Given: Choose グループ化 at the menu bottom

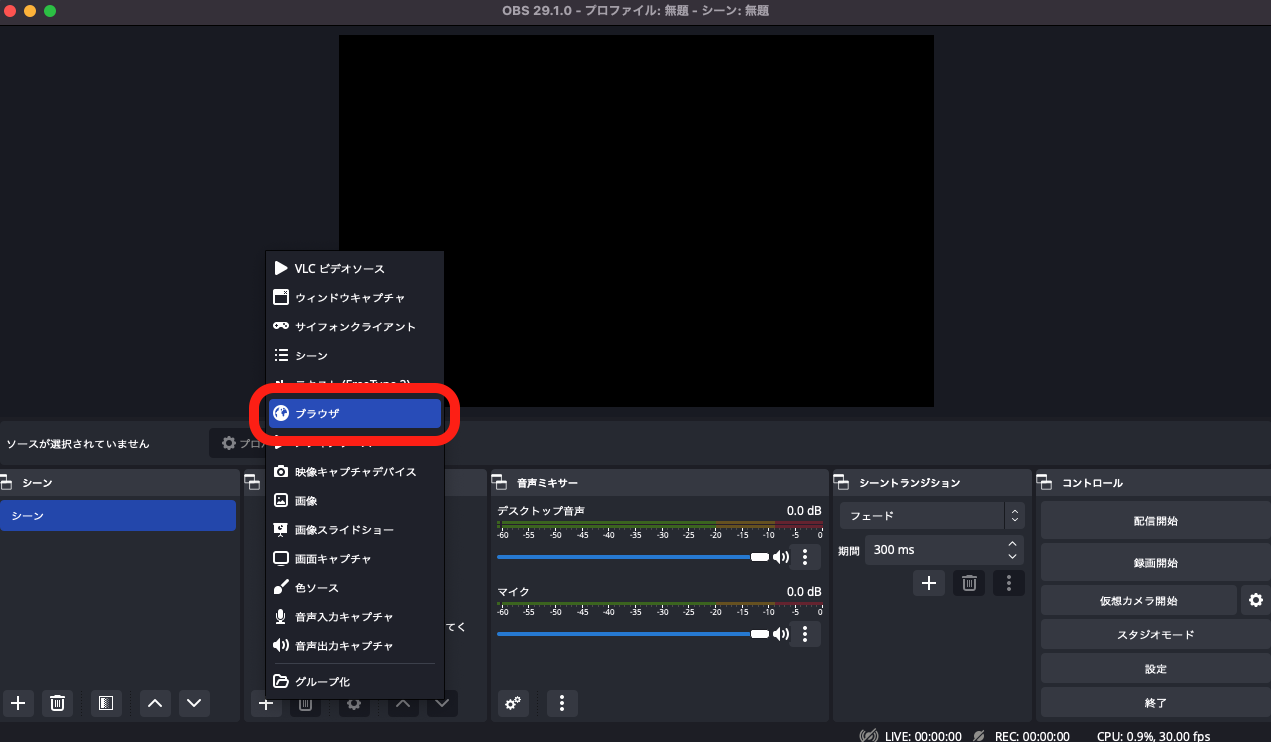Looking at the screenshot, I should click(x=355, y=682).
